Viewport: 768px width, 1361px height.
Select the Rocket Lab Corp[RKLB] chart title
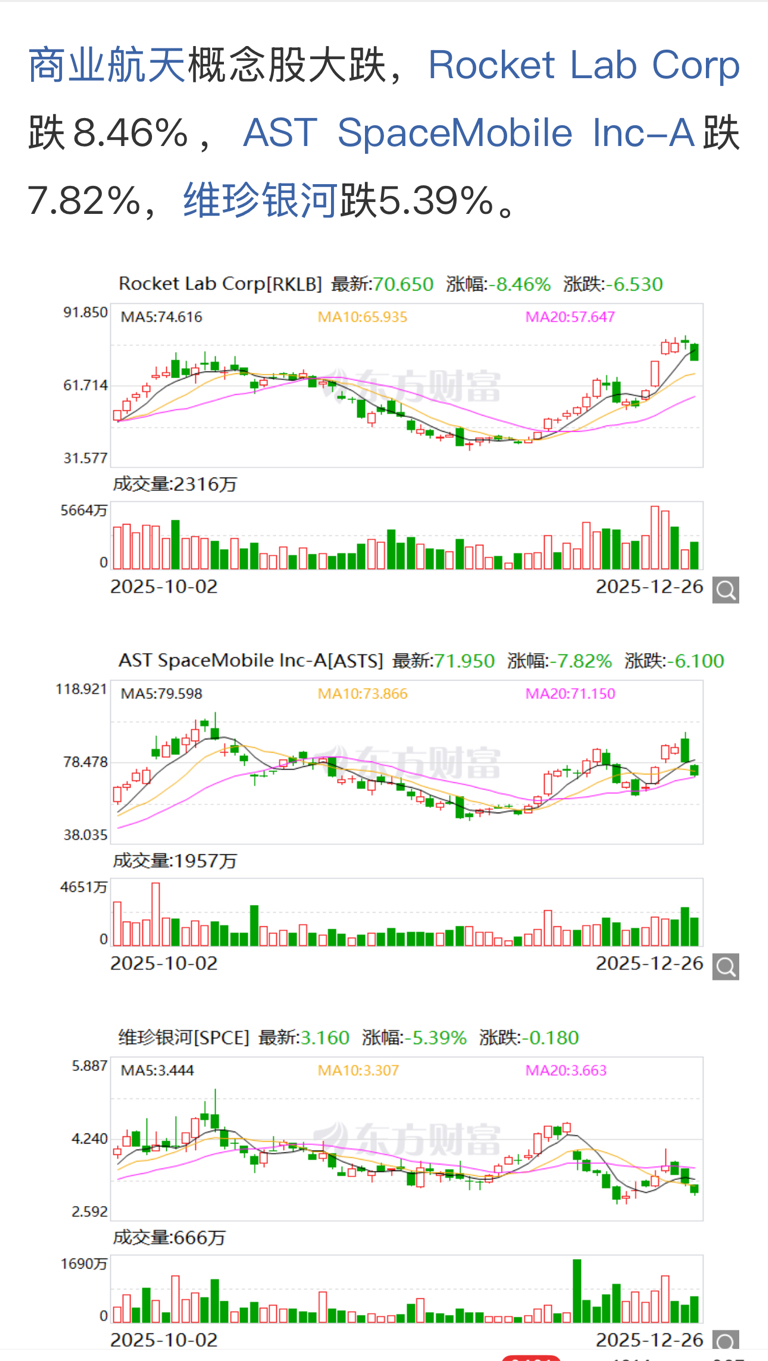click(x=220, y=284)
